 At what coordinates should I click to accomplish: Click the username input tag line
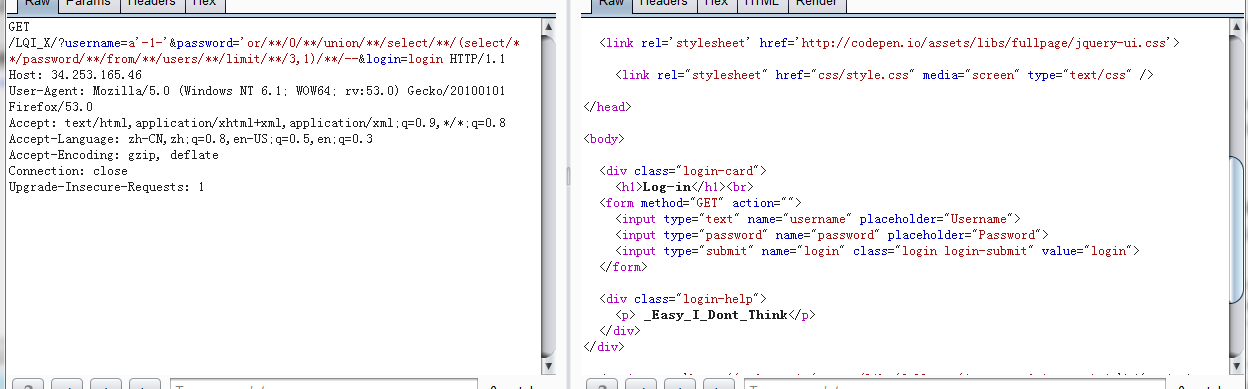(818, 219)
